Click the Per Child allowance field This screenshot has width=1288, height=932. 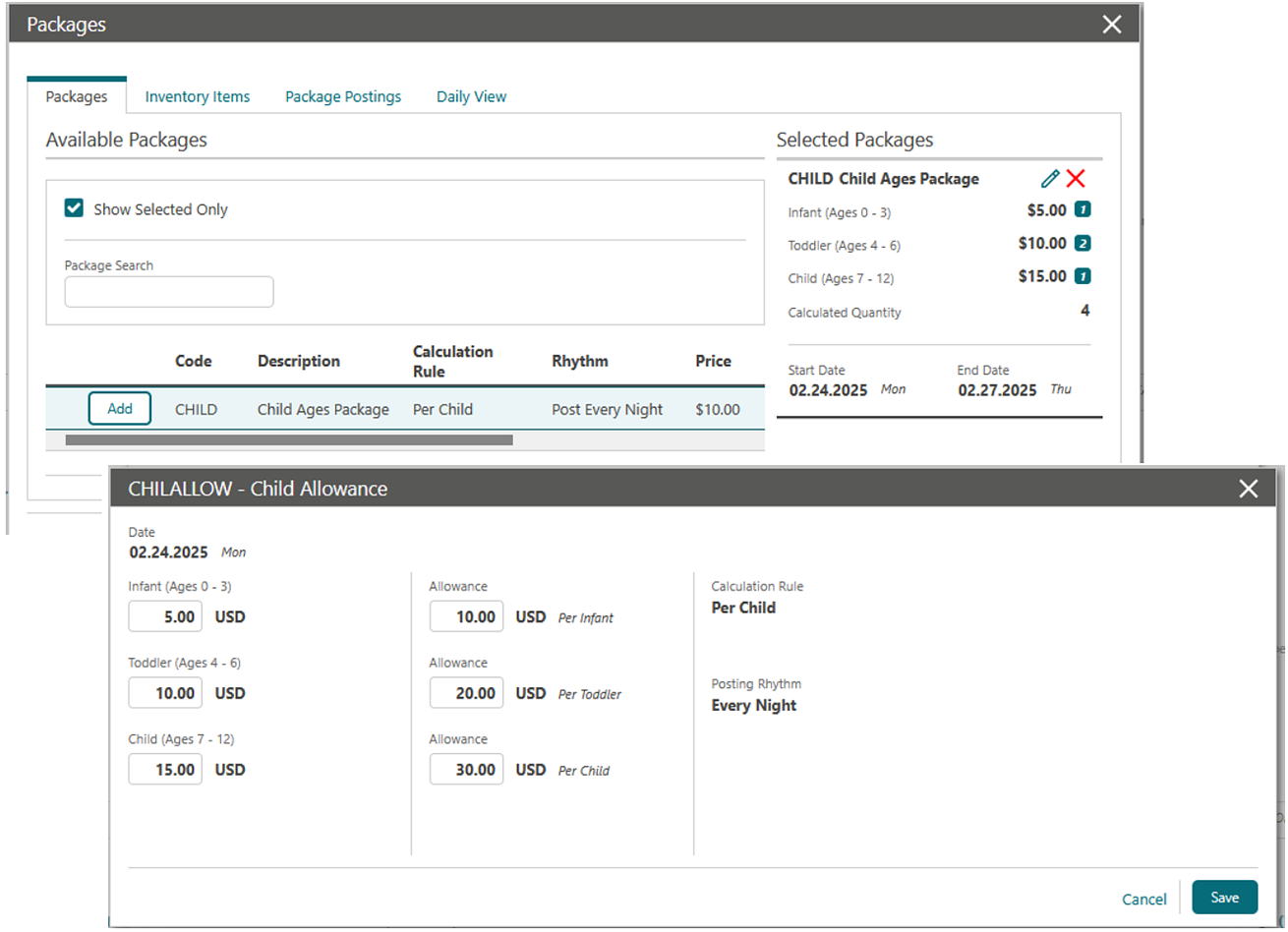pyautogui.click(x=467, y=769)
